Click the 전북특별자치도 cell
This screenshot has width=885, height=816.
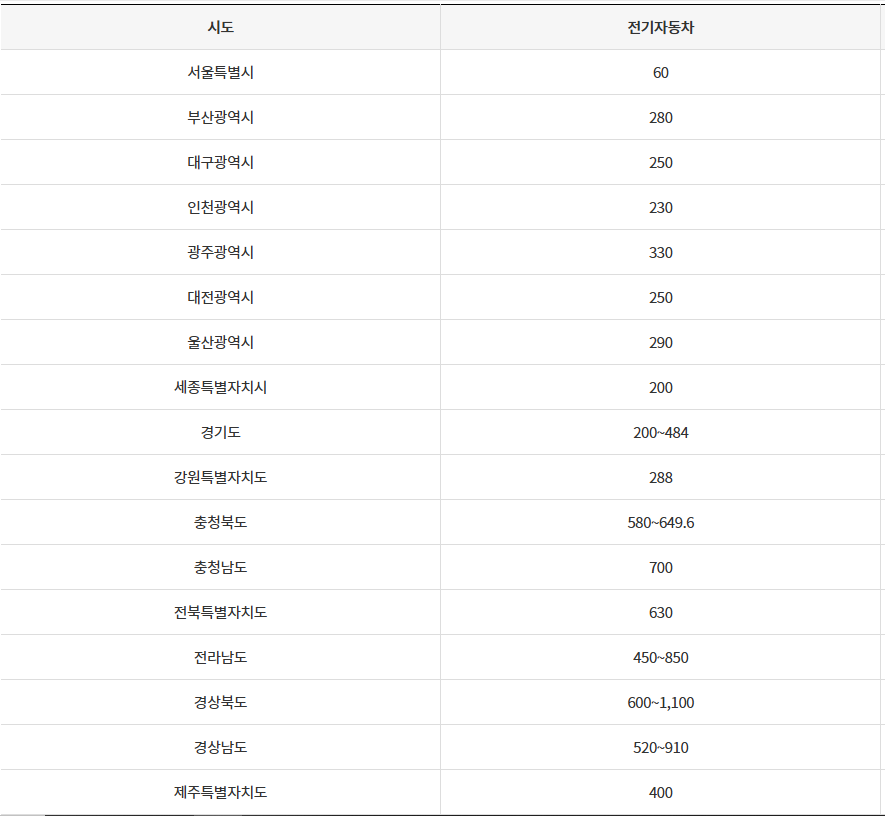tap(221, 612)
